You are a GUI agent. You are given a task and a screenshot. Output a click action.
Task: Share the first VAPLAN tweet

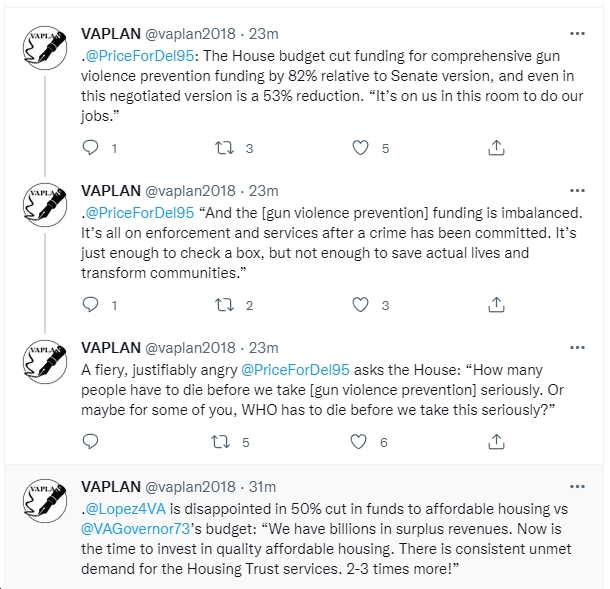tap(496, 148)
